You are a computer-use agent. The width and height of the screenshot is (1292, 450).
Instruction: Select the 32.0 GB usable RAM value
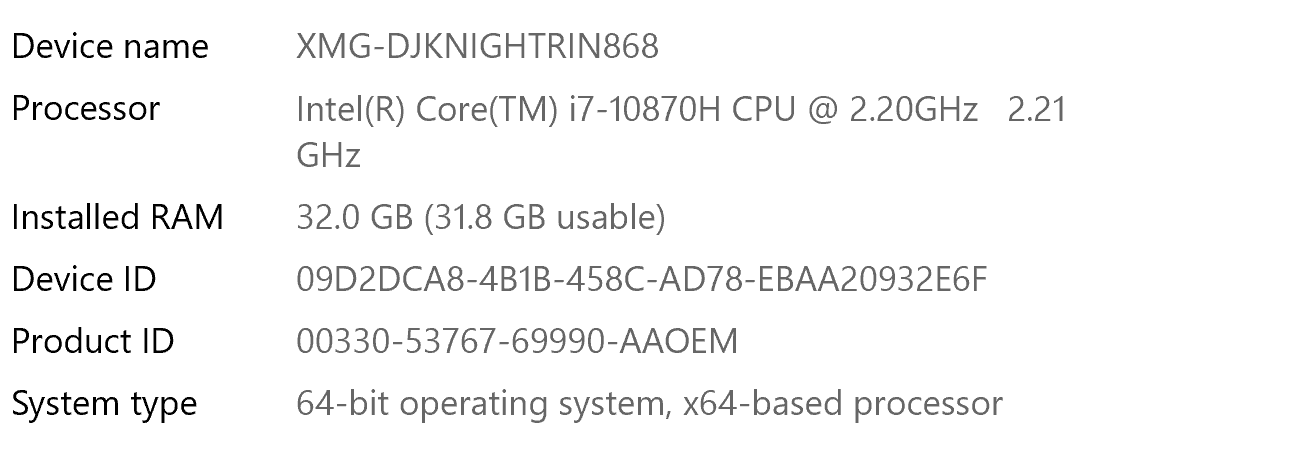pos(480,217)
